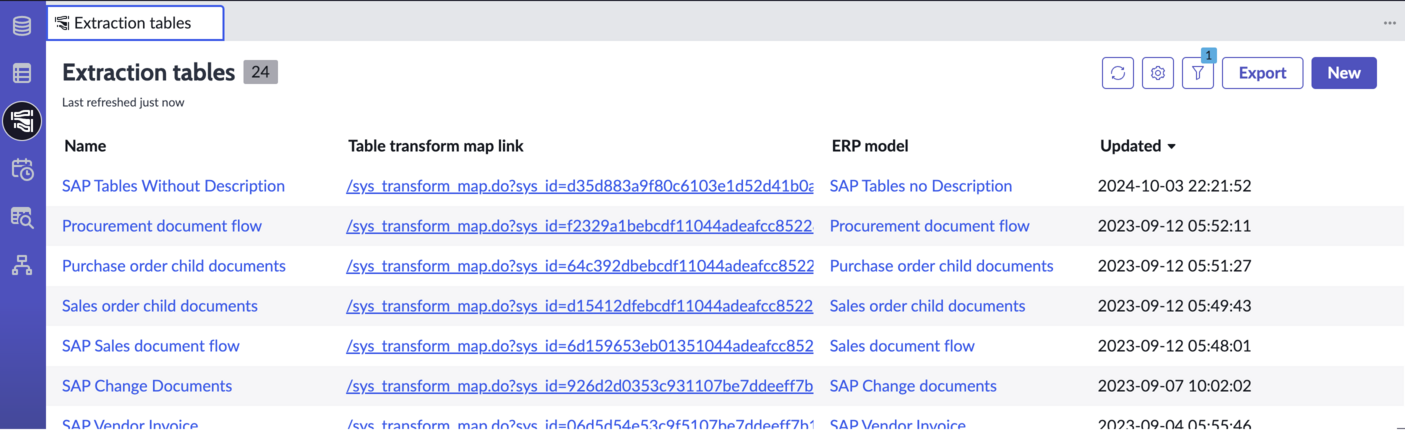Sort by Table transform map link header
The image size is (1405, 430).
(x=436, y=146)
